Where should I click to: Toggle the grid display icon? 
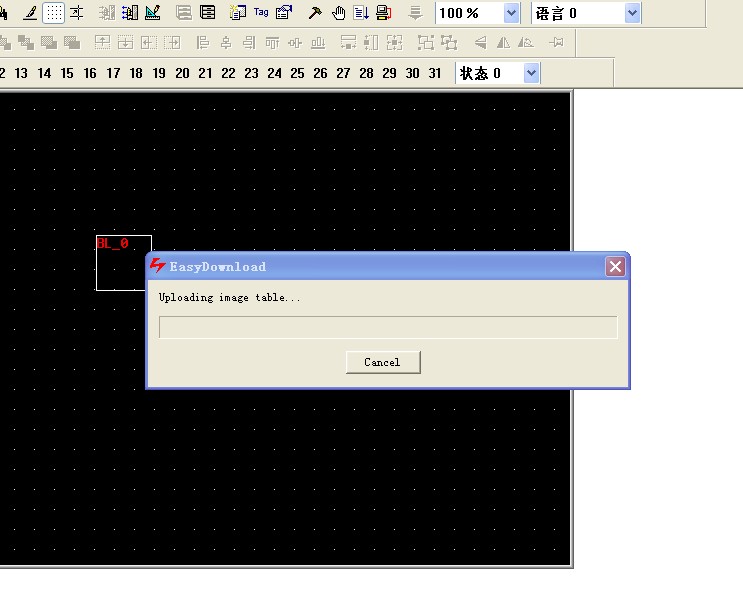pyautogui.click(x=54, y=13)
